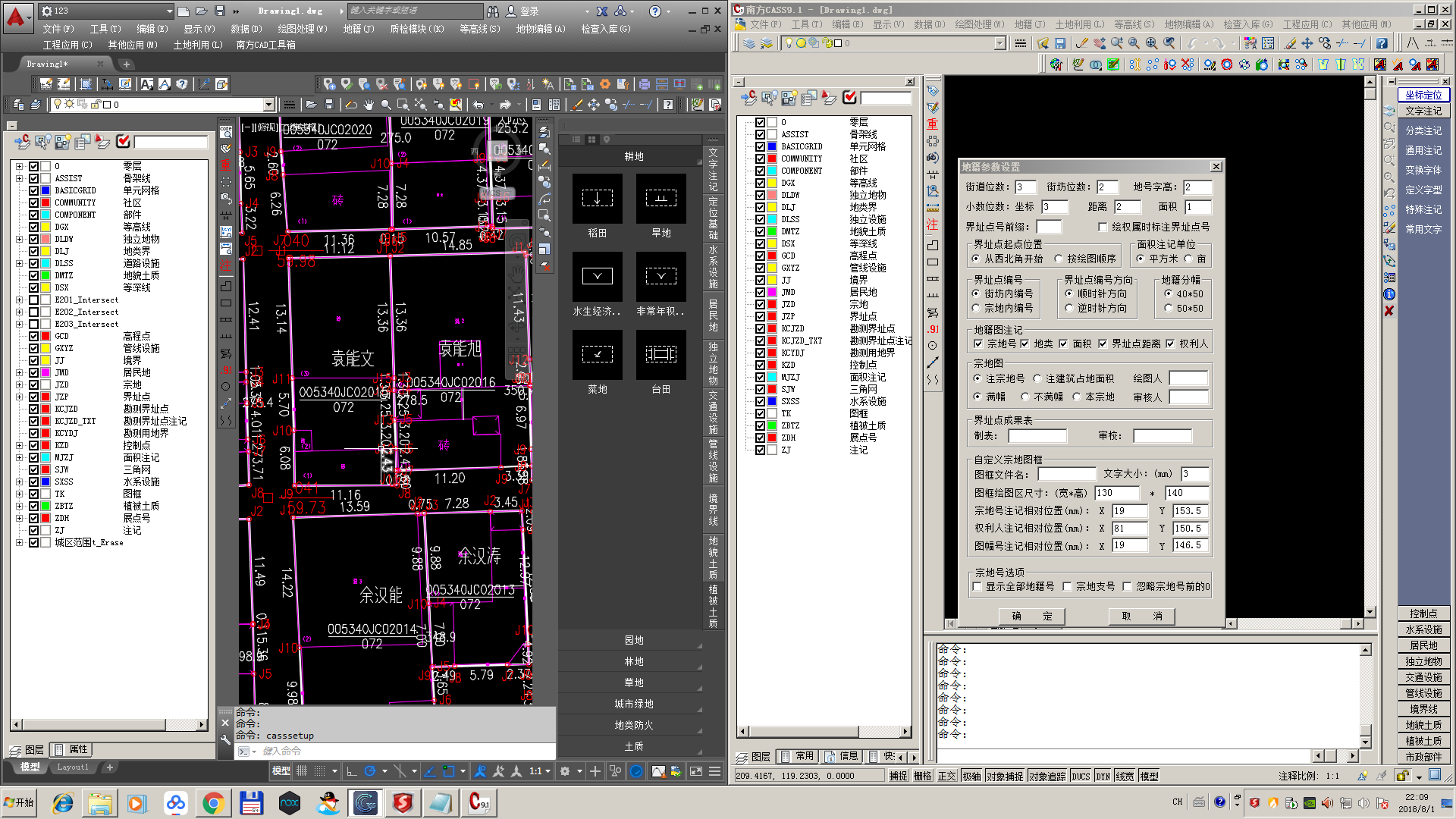Select the Pan hand tool in left toolbar
Image resolution: width=1456 pixels, height=819 pixels.
(x=369, y=105)
